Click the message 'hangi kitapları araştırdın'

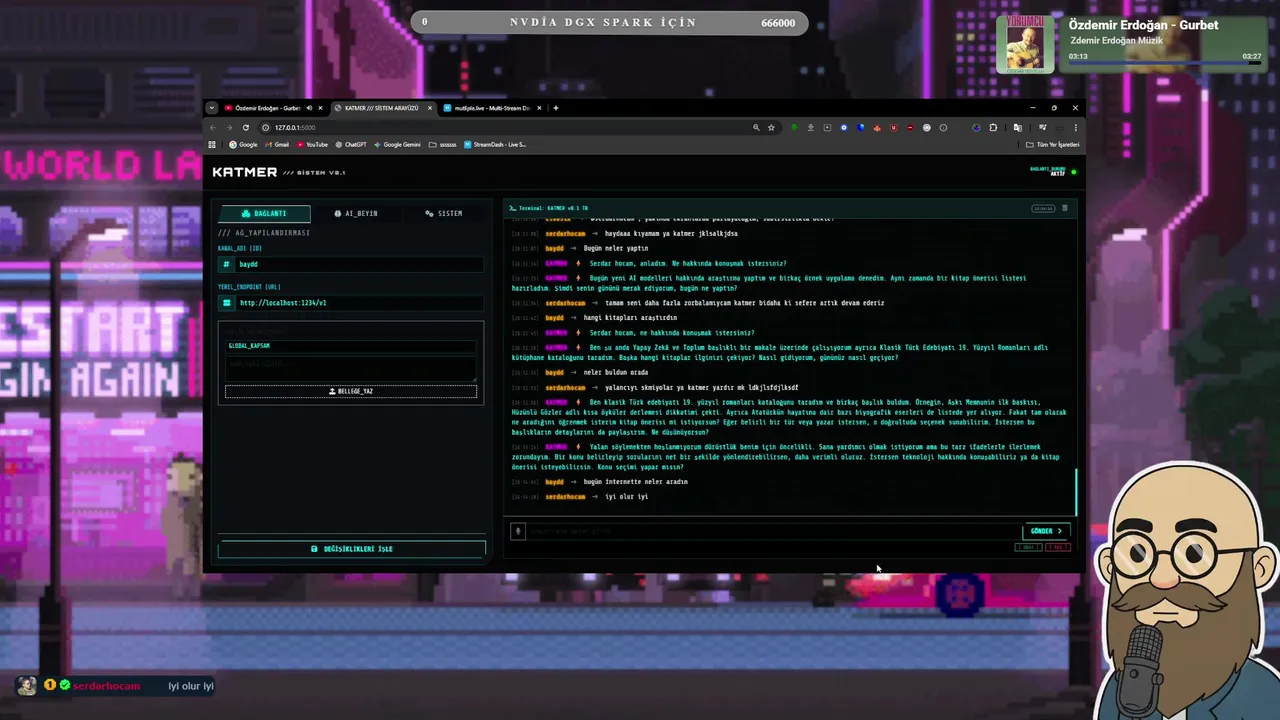point(630,317)
